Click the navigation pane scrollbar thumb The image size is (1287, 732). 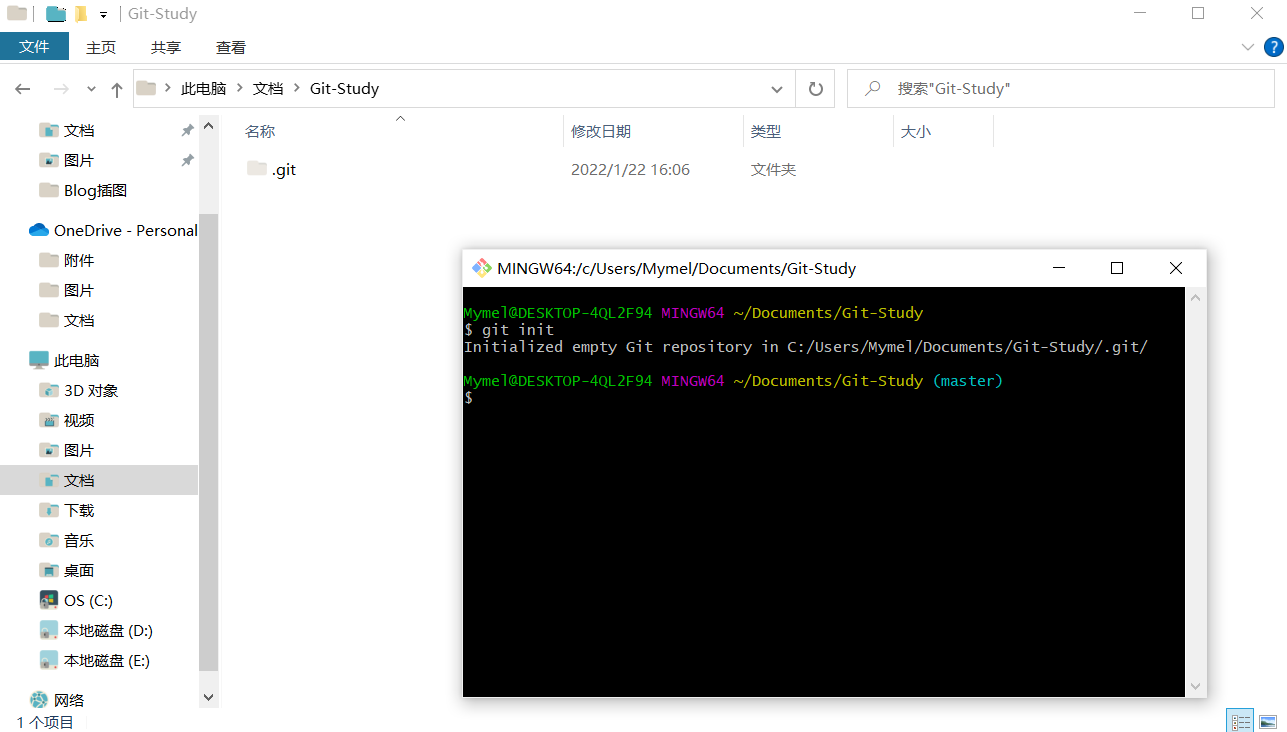[208, 442]
